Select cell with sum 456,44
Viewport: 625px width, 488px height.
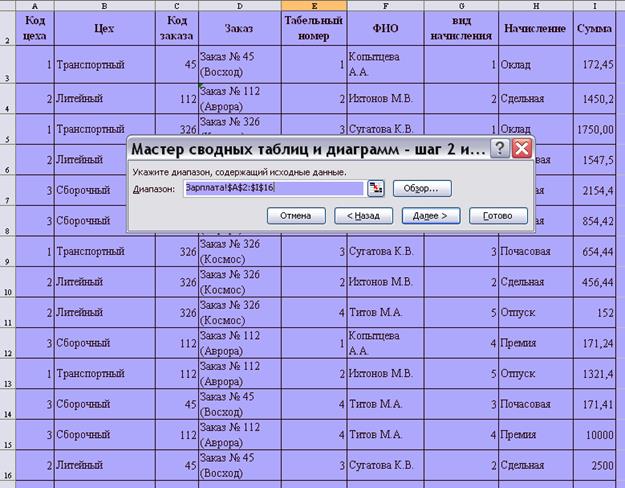(x=594, y=282)
